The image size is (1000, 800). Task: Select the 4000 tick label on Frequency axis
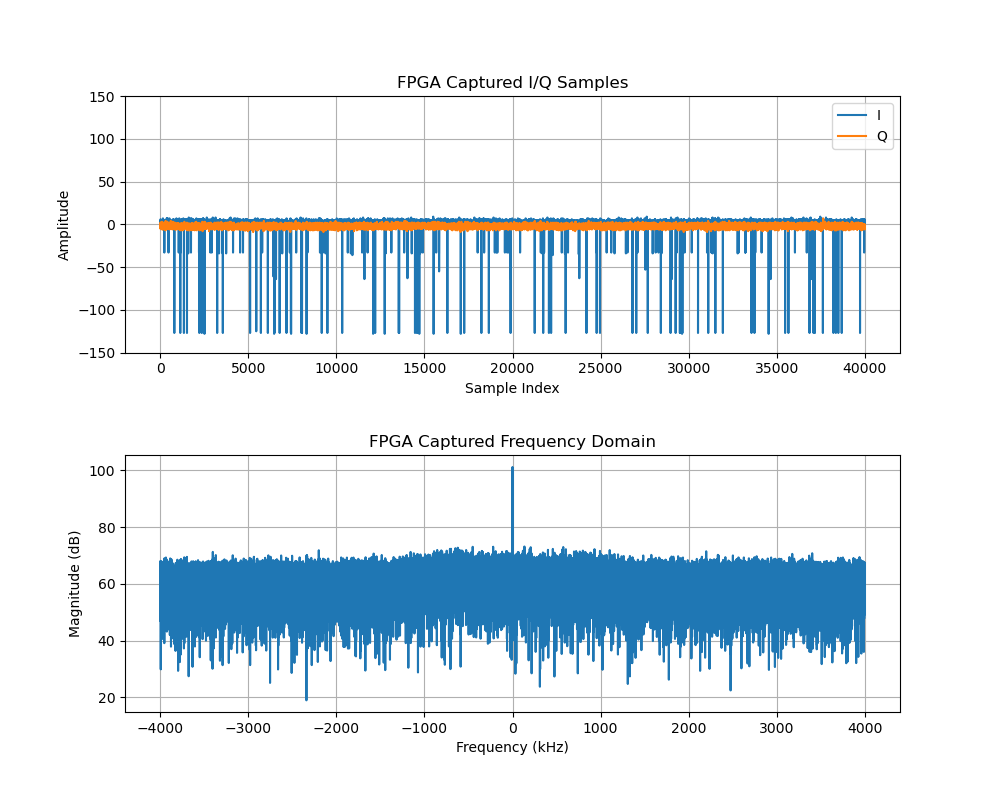[864, 727]
